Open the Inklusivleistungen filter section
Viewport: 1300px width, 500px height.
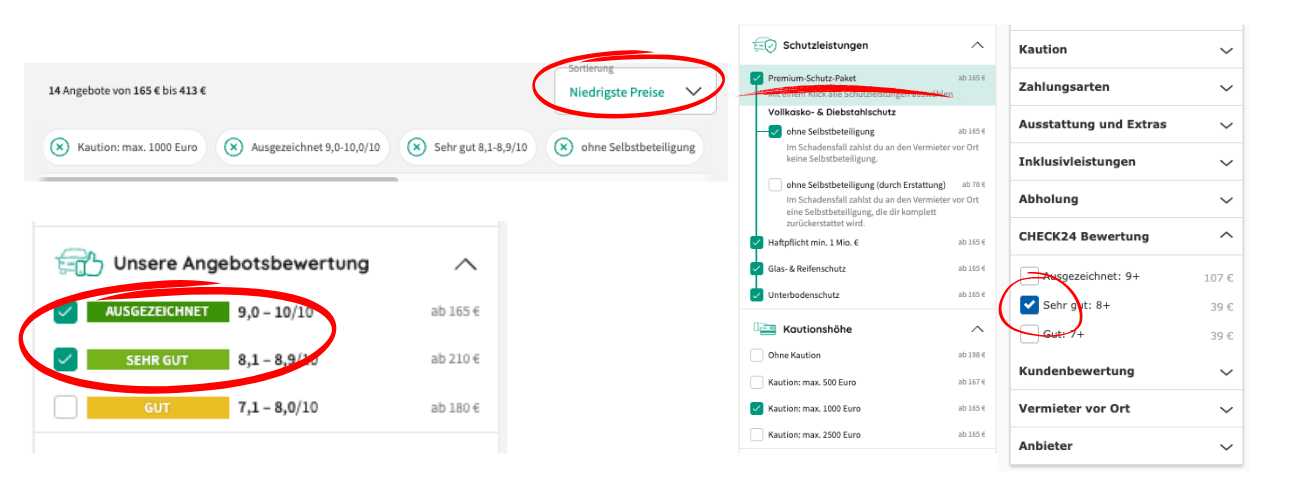click(1226, 162)
